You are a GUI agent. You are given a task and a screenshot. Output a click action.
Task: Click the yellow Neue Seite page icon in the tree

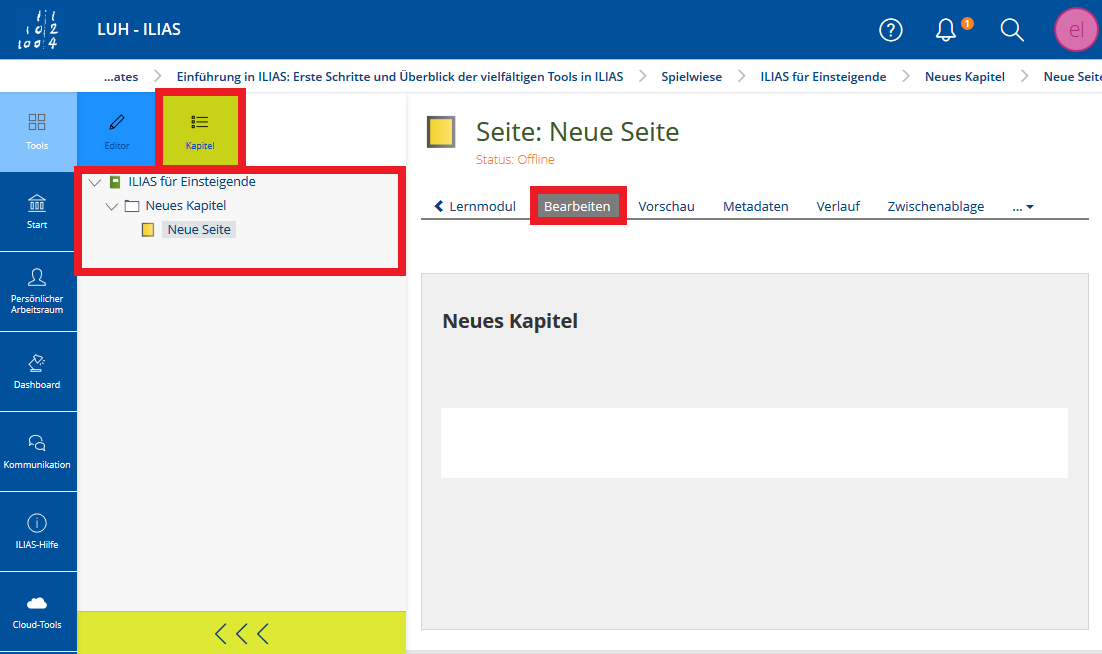click(x=148, y=230)
